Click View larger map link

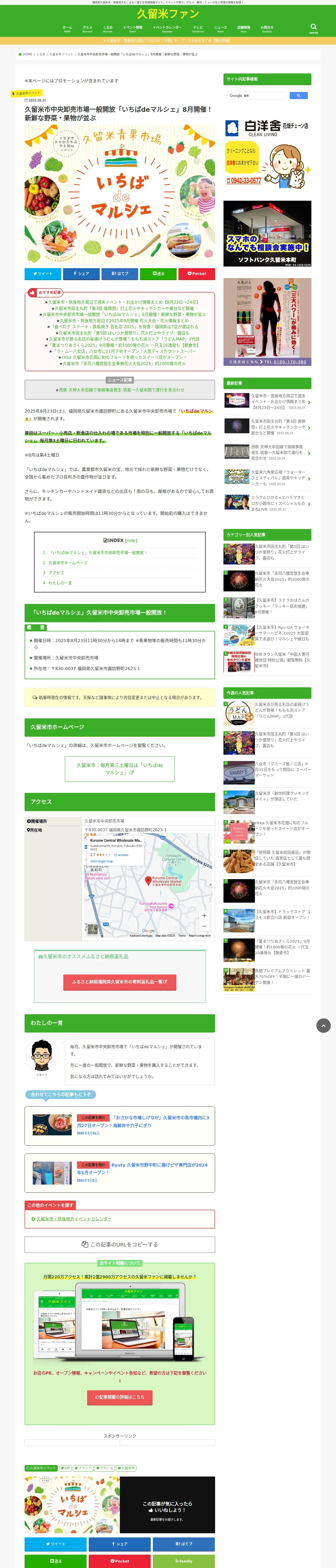(x=101, y=861)
